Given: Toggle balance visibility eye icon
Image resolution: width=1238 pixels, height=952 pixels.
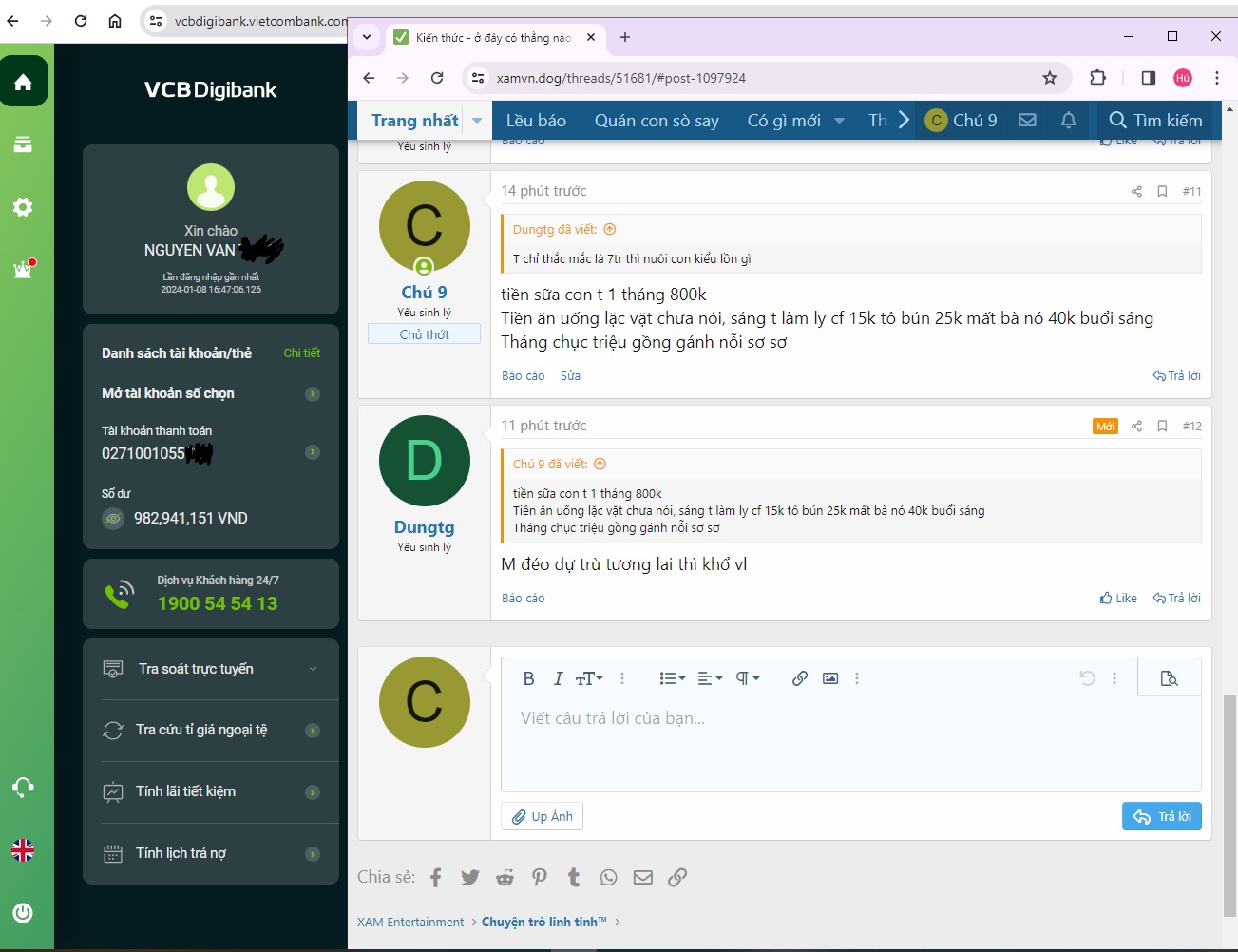Looking at the screenshot, I should pyautogui.click(x=113, y=519).
